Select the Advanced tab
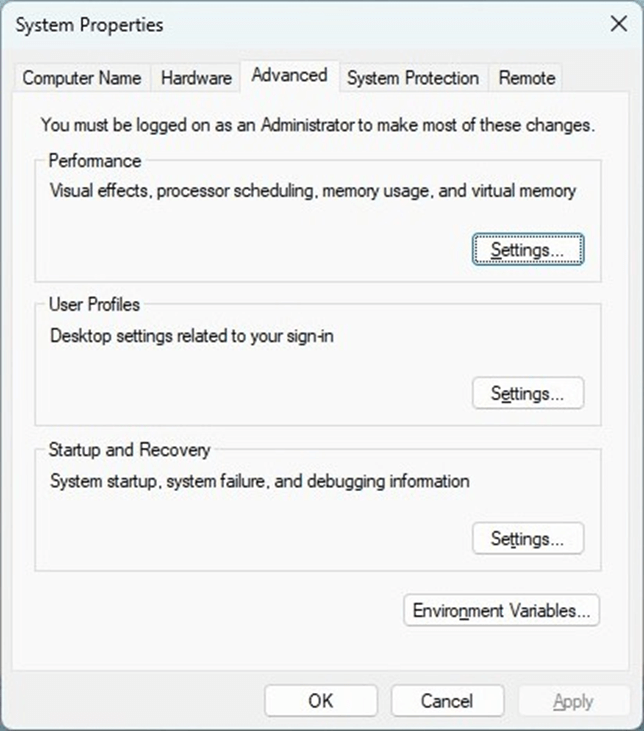Image resolution: width=644 pixels, height=731 pixels. pos(289,75)
